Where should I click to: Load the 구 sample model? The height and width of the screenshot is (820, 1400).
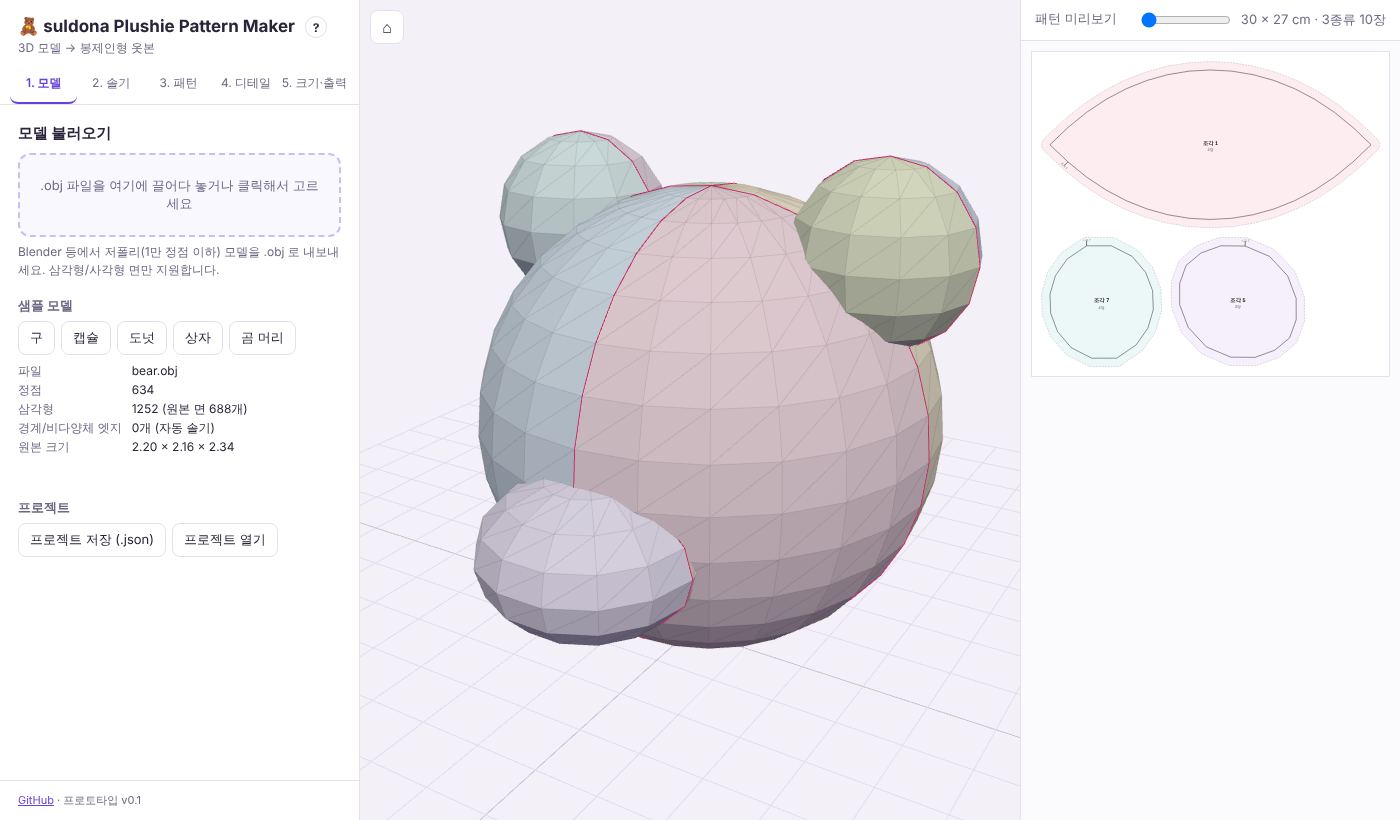[36, 338]
